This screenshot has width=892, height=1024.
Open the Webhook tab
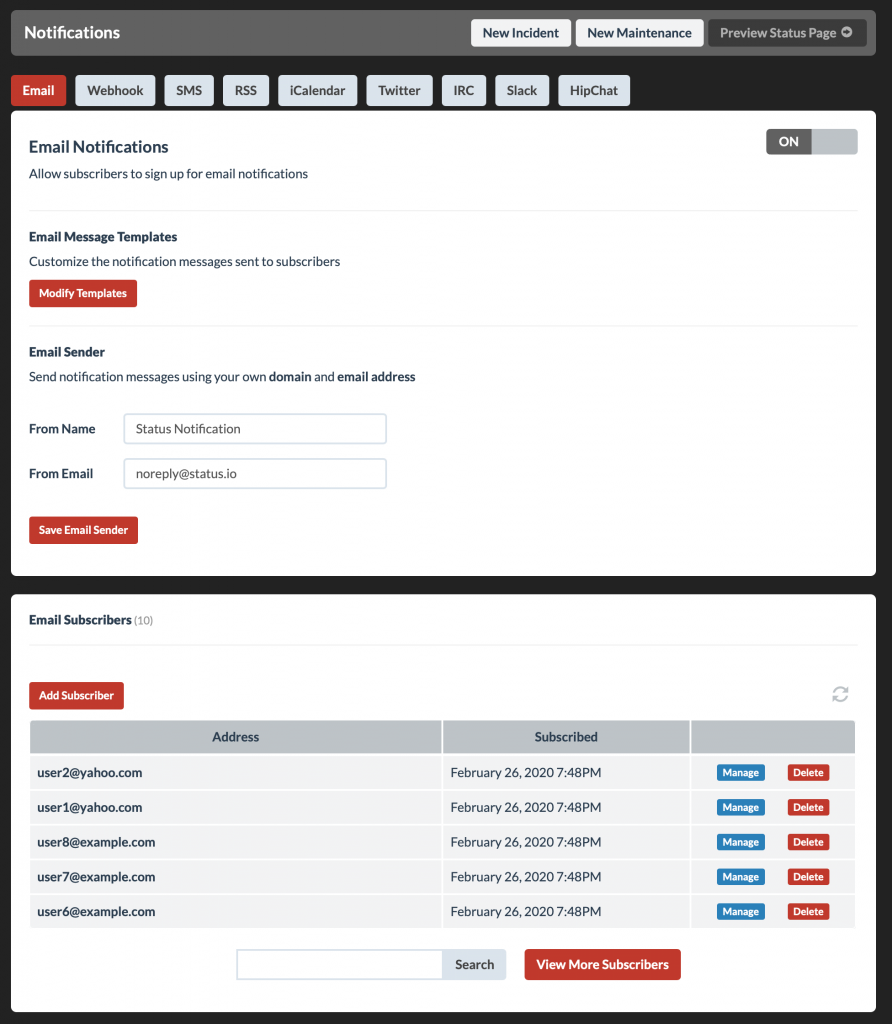[115, 90]
